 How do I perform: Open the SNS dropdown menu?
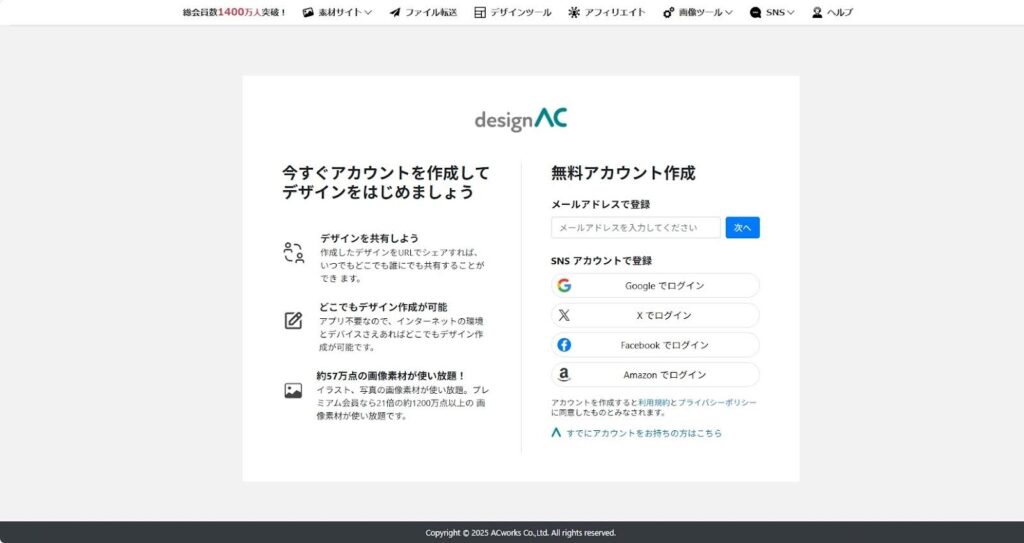point(772,13)
